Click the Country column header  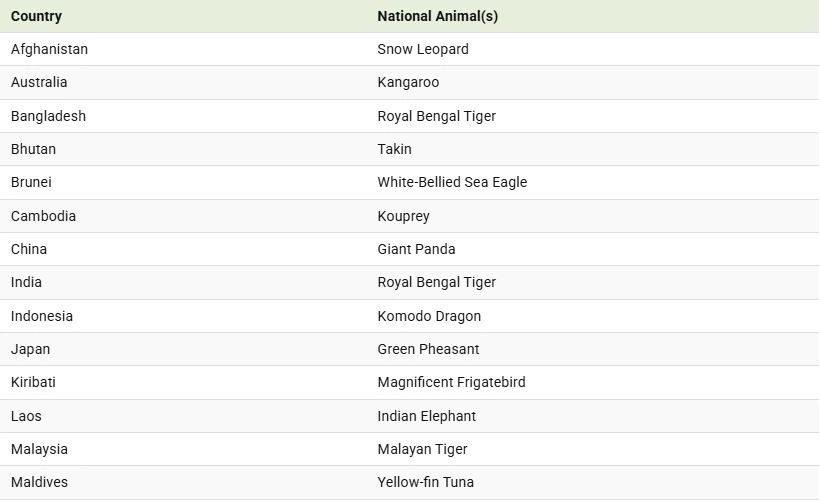tap(36, 16)
